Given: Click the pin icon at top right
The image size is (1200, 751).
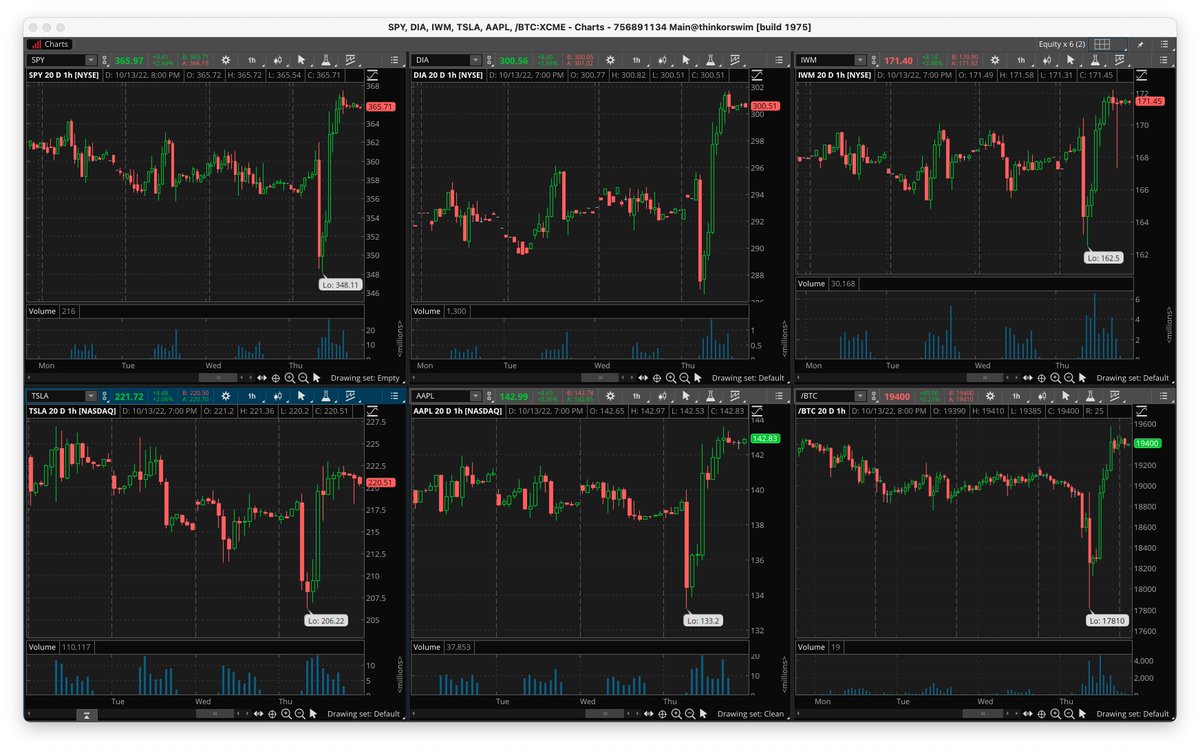Looking at the screenshot, I should point(1140,45).
